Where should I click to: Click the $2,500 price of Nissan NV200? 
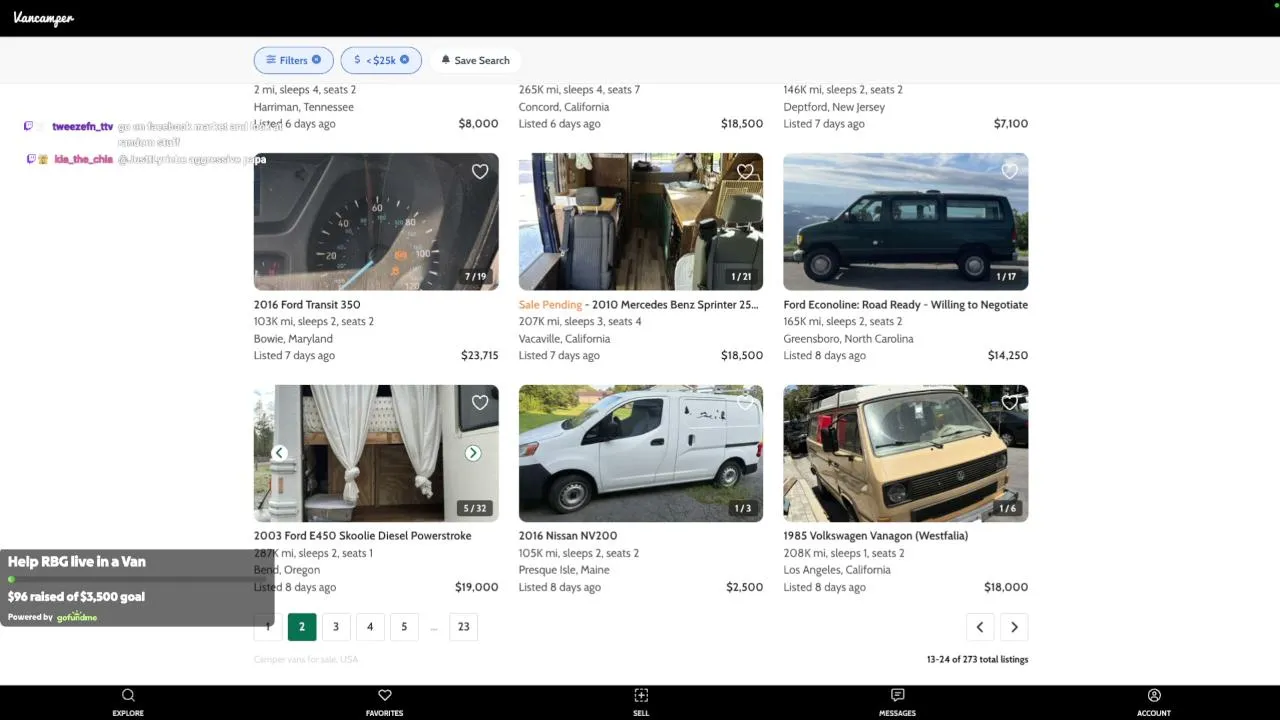(745, 588)
